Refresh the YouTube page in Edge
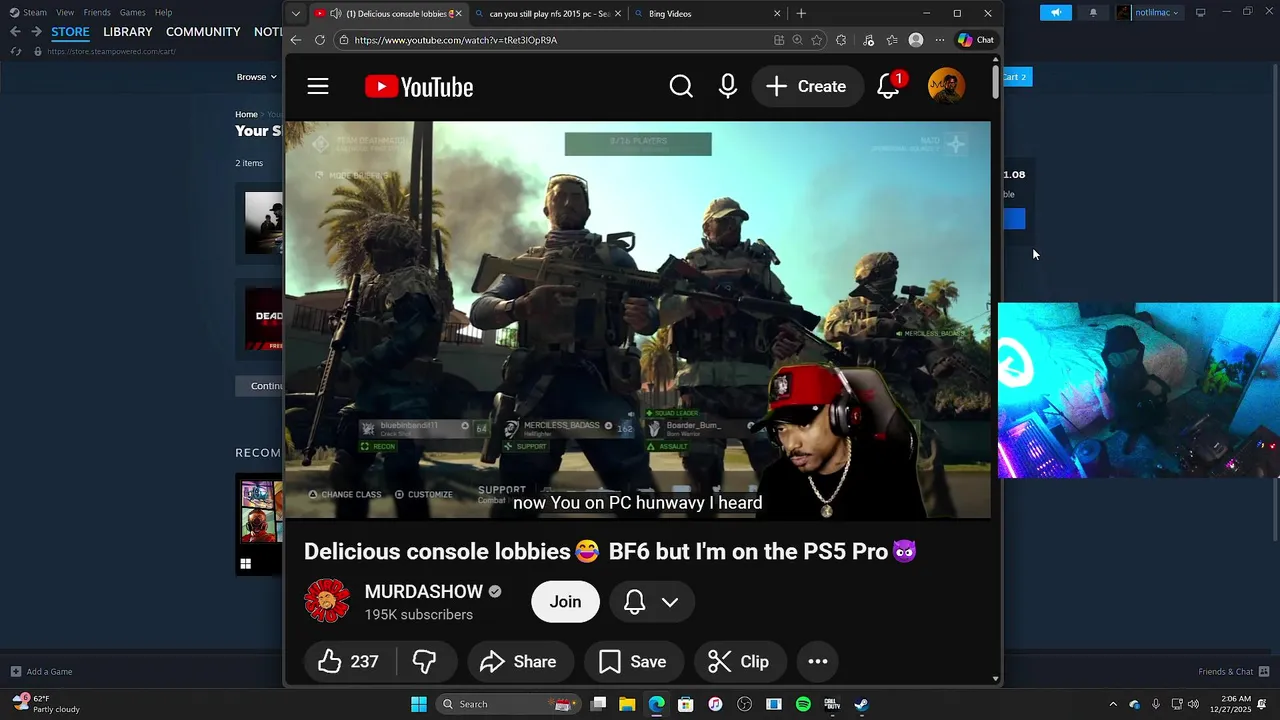The height and width of the screenshot is (720, 1280). [x=320, y=40]
